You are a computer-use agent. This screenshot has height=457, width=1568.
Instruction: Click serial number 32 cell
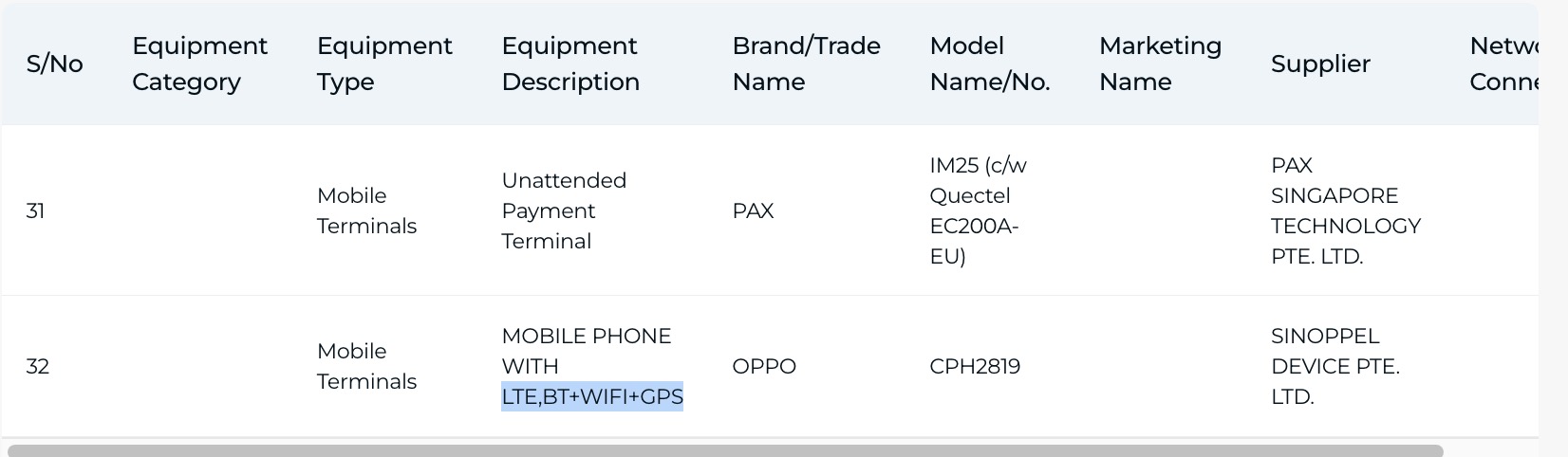37,366
